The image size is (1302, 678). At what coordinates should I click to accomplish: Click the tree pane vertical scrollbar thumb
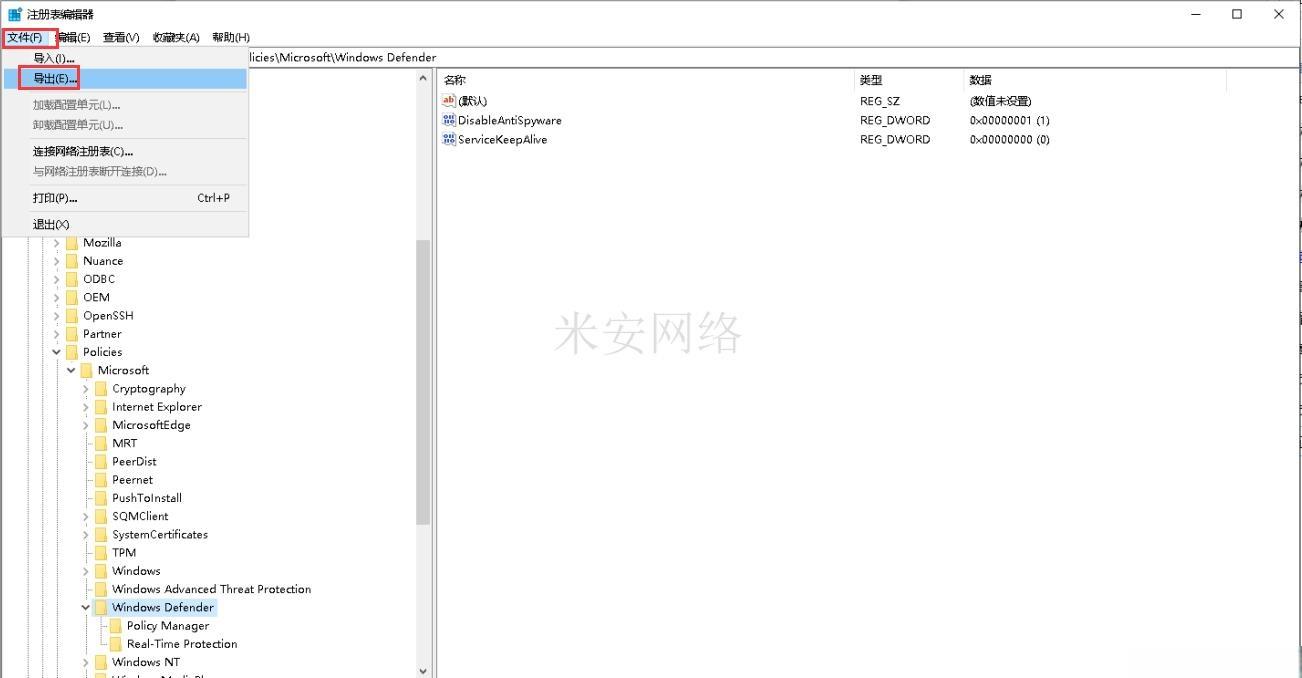[x=423, y=380]
